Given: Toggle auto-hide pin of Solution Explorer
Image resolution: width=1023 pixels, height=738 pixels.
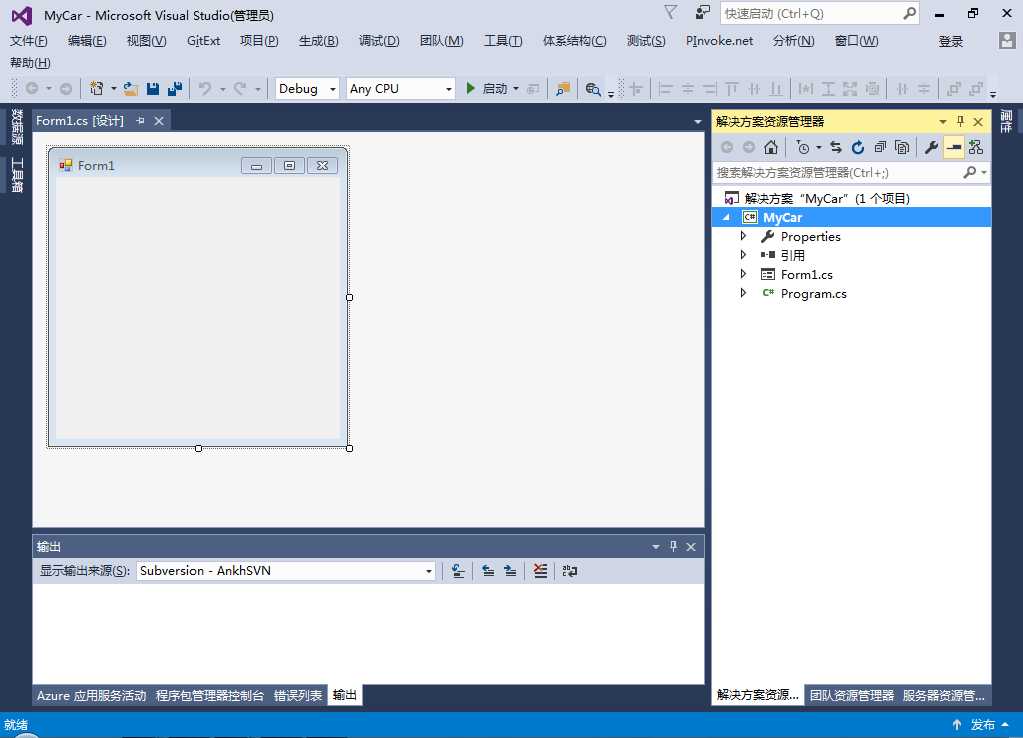Looking at the screenshot, I should 960,121.
